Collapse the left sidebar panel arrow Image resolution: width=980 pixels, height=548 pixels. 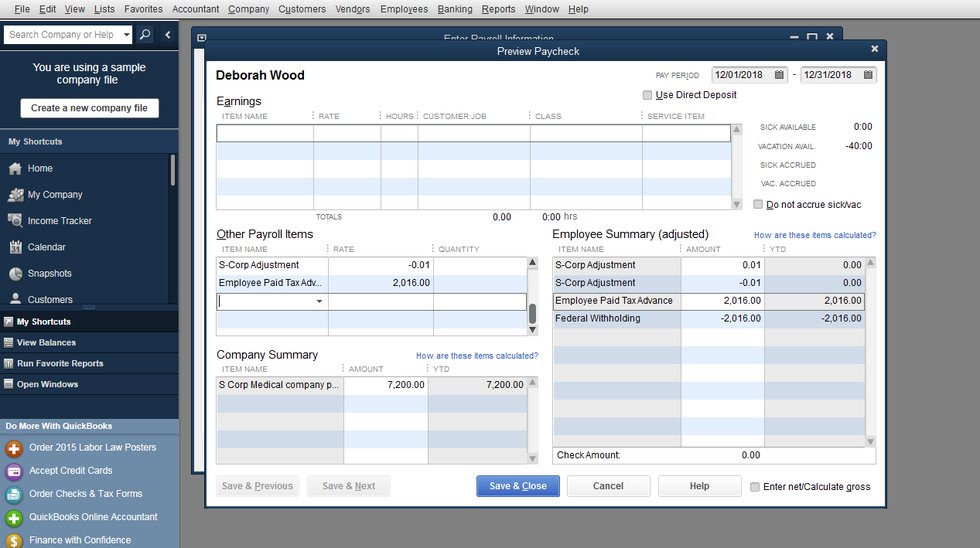click(x=168, y=34)
